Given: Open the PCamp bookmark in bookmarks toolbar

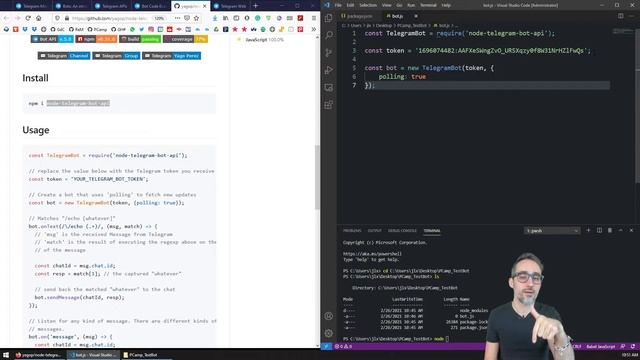Looking at the screenshot, I should (x=98, y=29).
